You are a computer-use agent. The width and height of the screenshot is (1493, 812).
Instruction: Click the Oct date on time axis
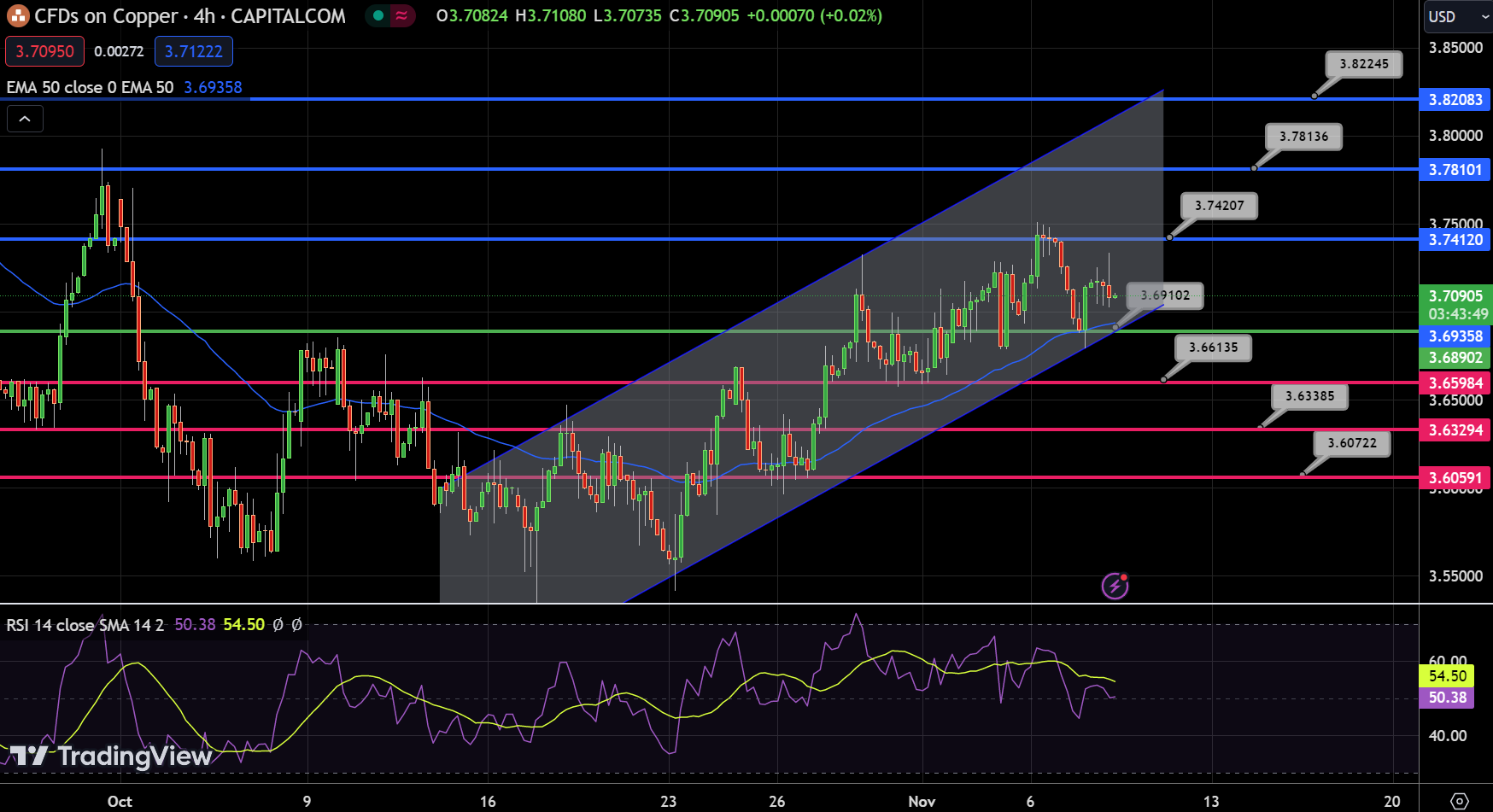click(120, 801)
